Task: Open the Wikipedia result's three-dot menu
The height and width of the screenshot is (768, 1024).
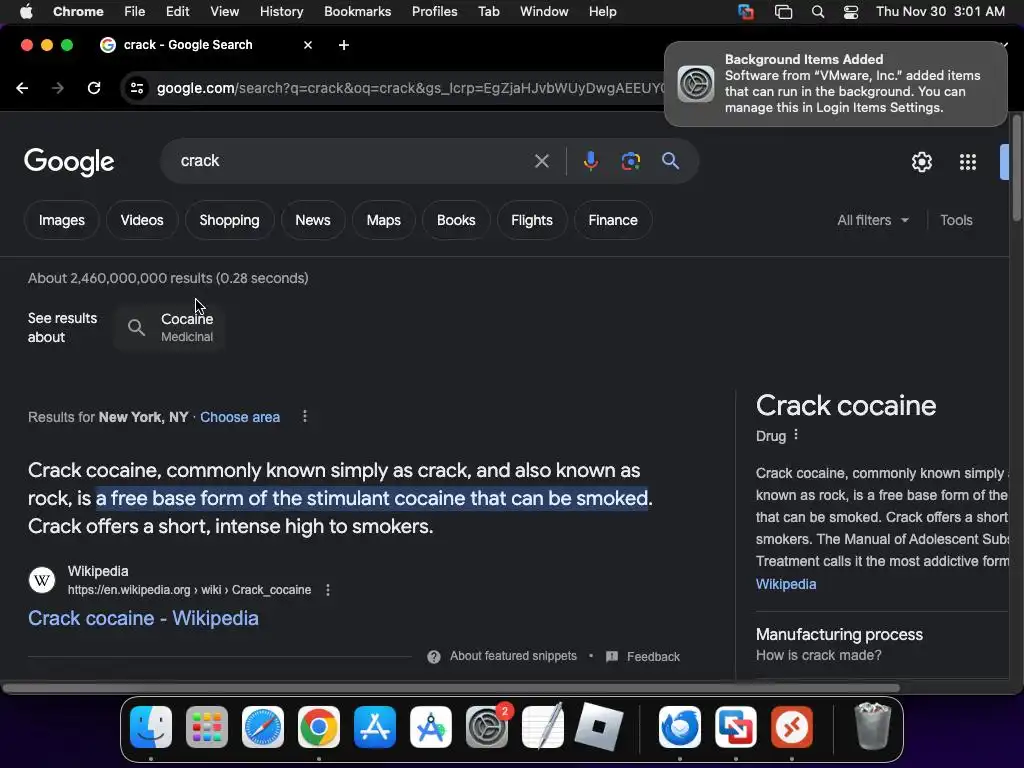Action: click(328, 590)
